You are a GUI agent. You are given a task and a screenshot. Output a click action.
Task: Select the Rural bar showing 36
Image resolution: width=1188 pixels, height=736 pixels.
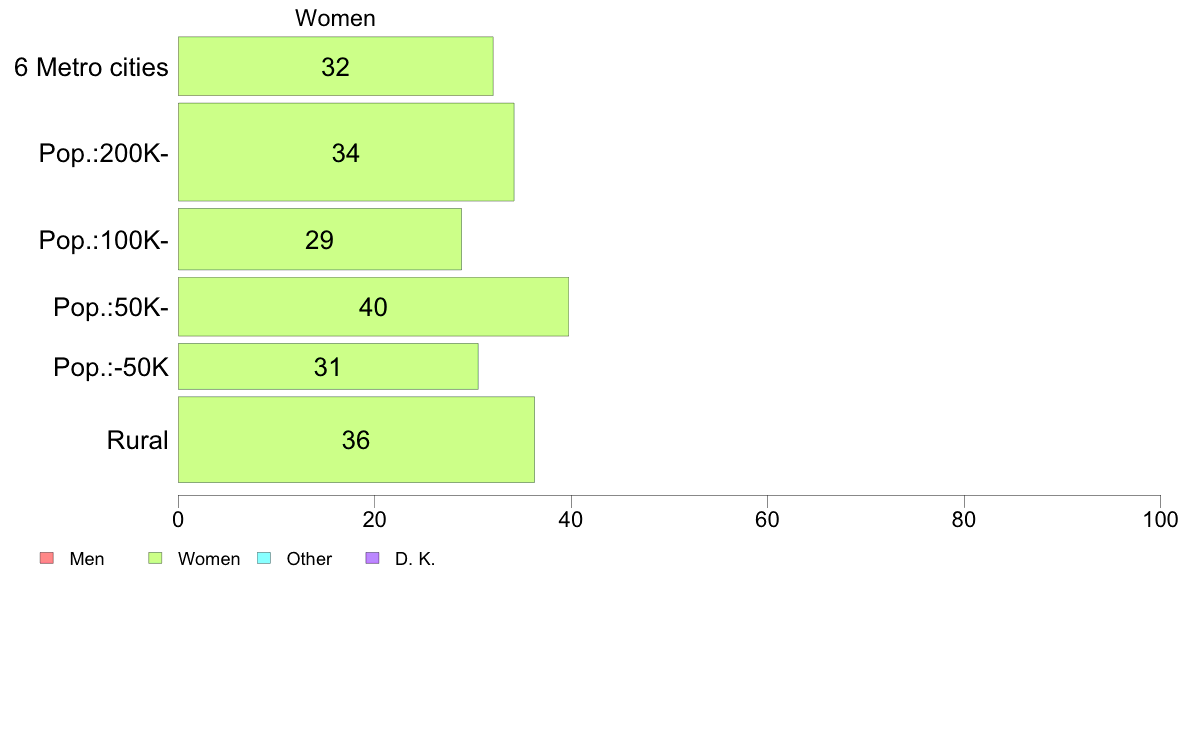point(356,440)
